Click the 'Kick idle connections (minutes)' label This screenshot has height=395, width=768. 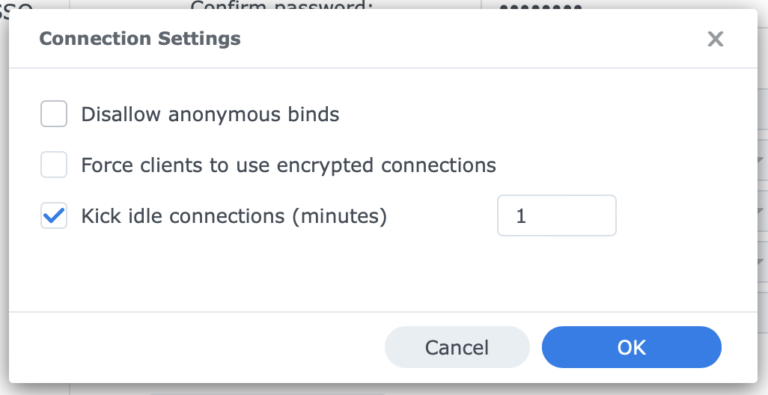[234, 216]
